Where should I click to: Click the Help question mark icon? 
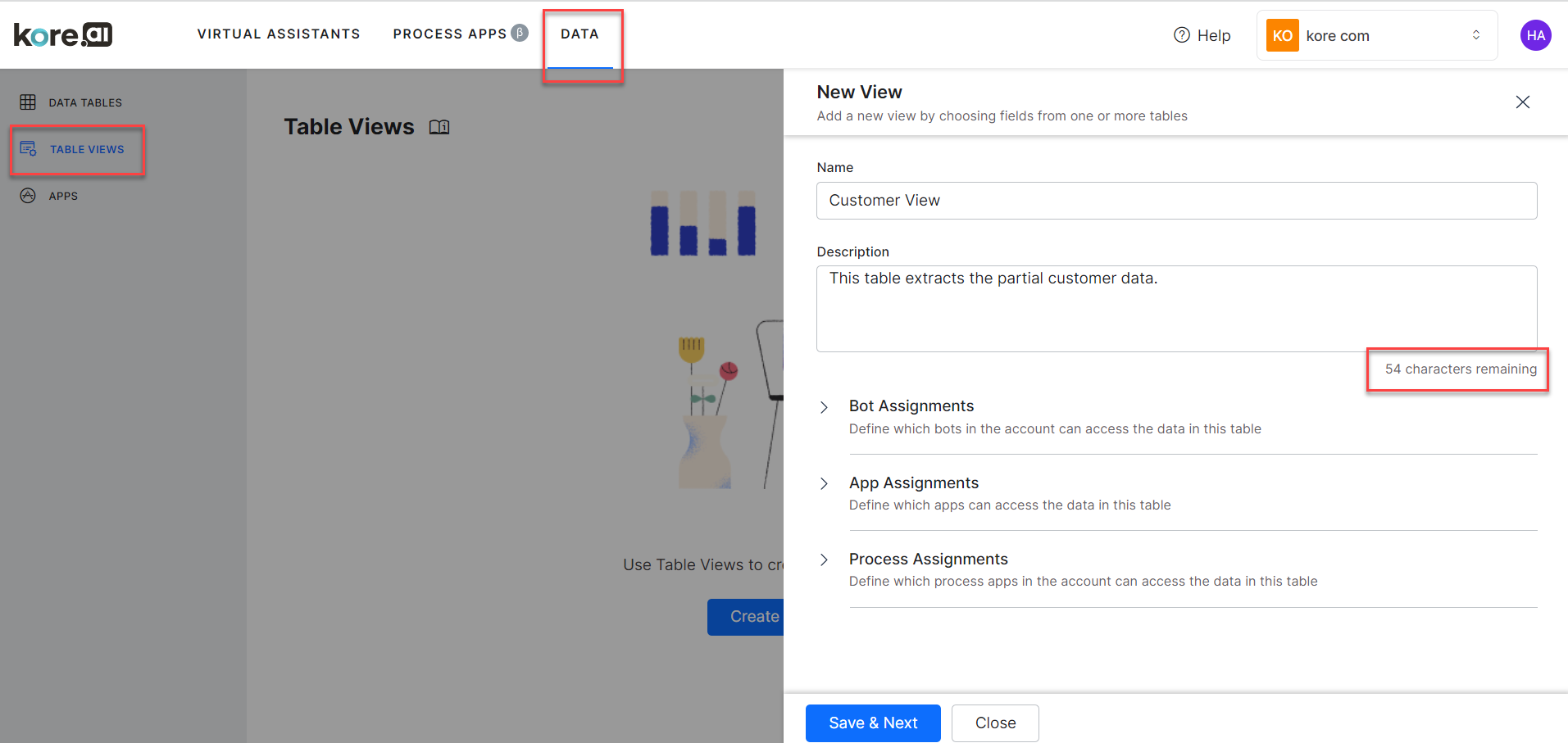pos(1182,34)
